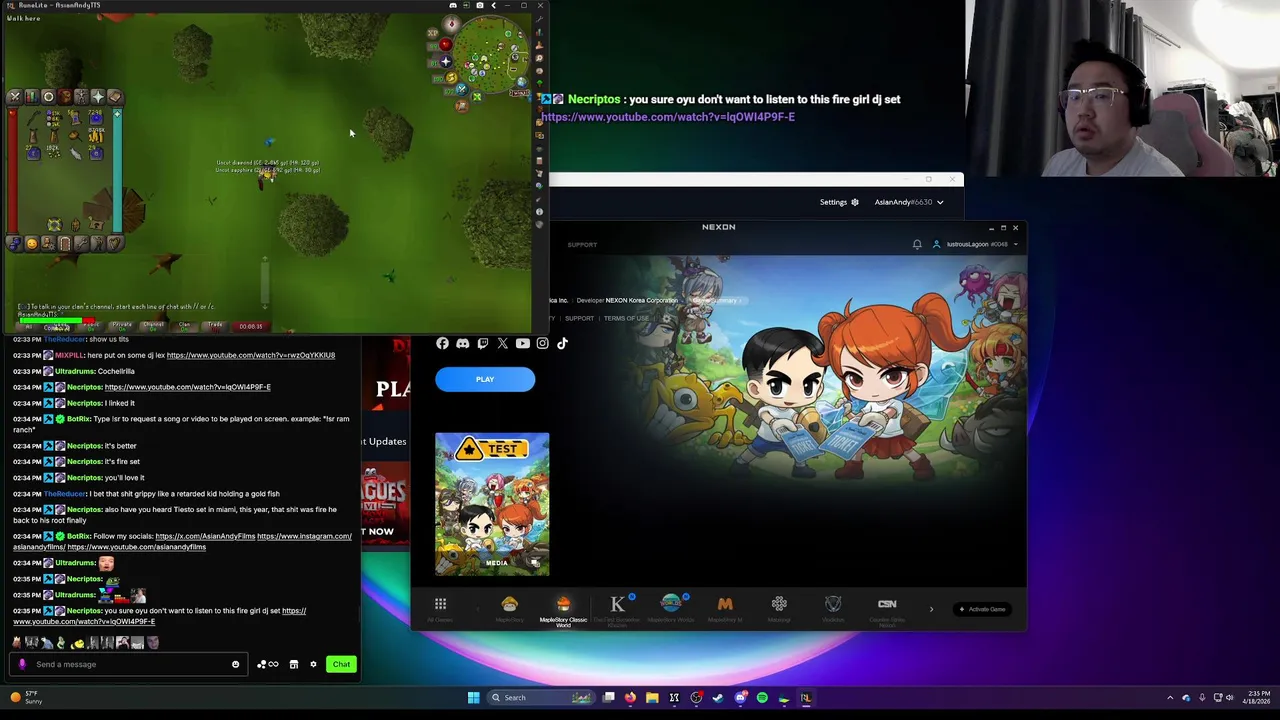Show hidden icons chevron in Windows system tray
Image resolution: width=1280 pixels, height=720 pixels.
pos(1170,697)
